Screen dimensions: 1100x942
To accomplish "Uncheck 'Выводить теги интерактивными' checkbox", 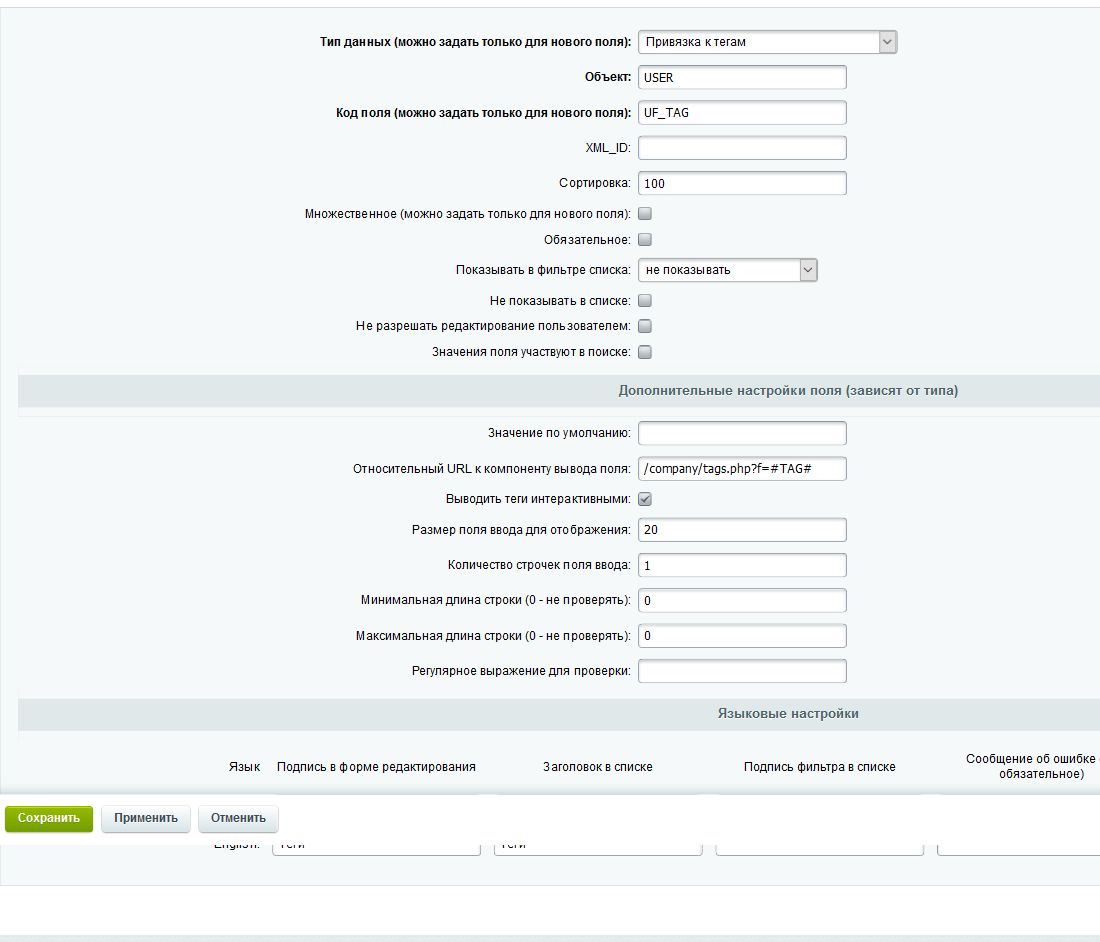I will point(645,499).
